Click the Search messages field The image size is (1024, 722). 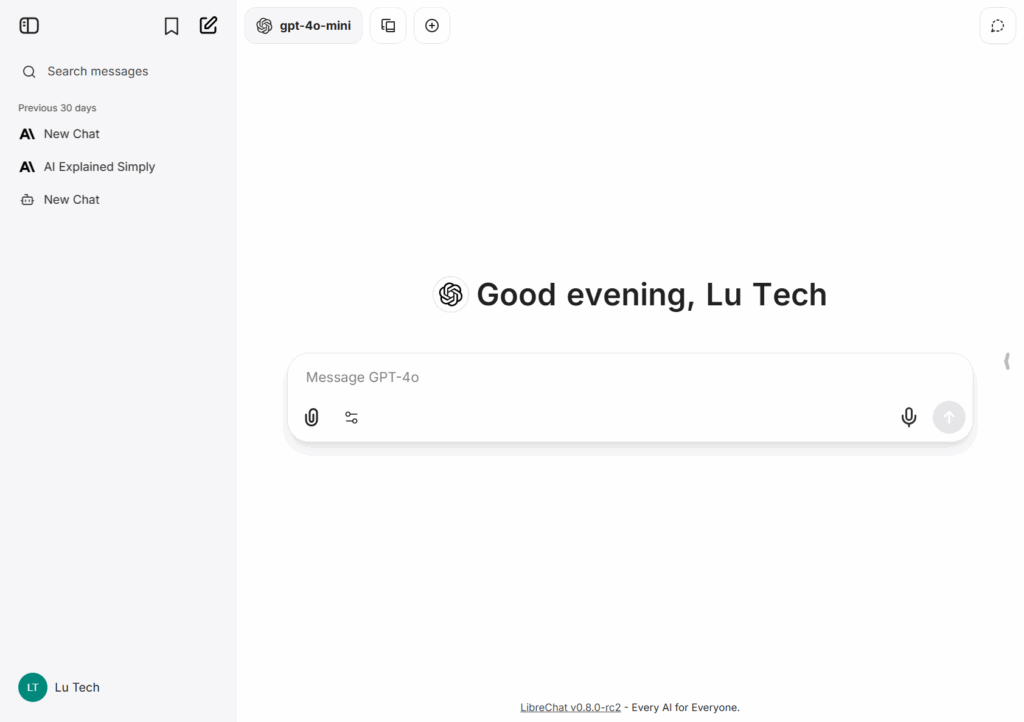point(118,72)
